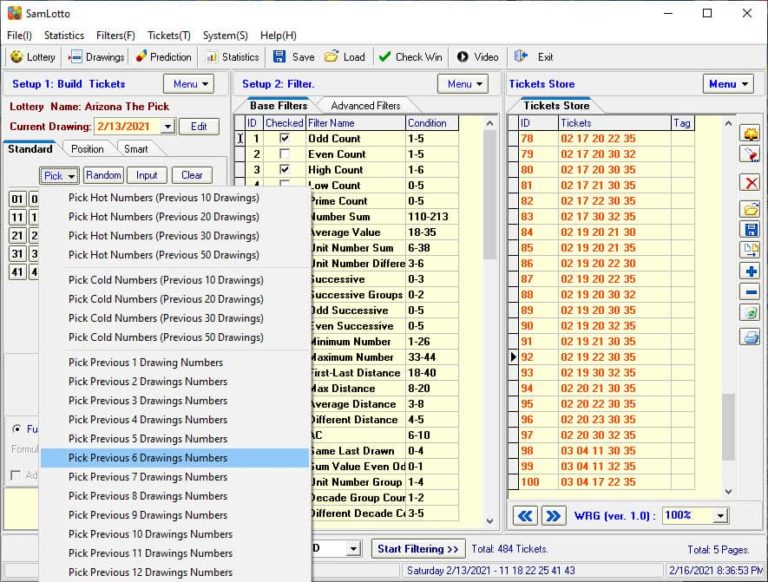Select ticket 100 with 03 04 17 22 35

point(601,482)
